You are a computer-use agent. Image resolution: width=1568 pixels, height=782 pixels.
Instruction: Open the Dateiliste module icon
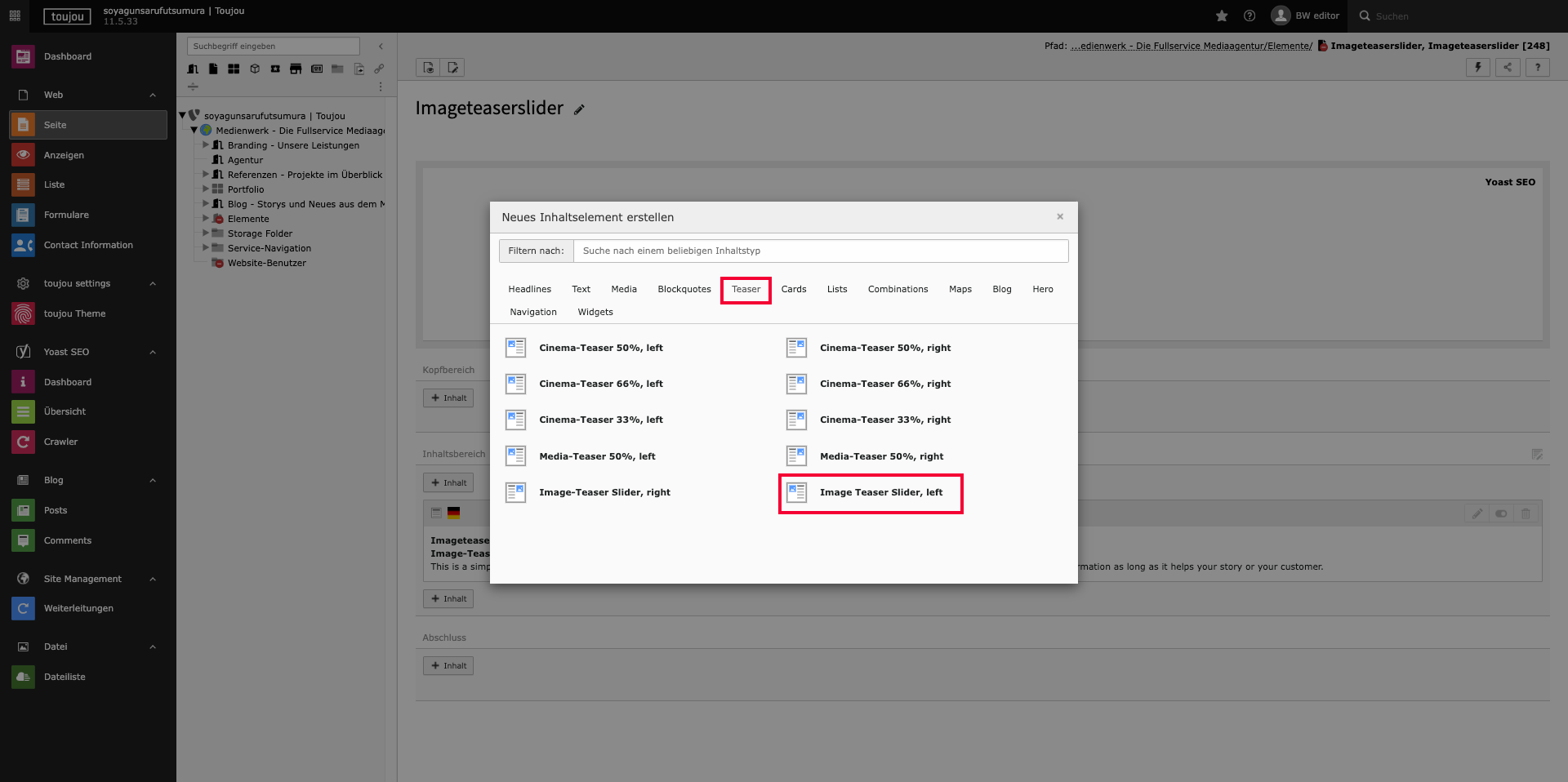pyautogui.click(x=23, y=677)
